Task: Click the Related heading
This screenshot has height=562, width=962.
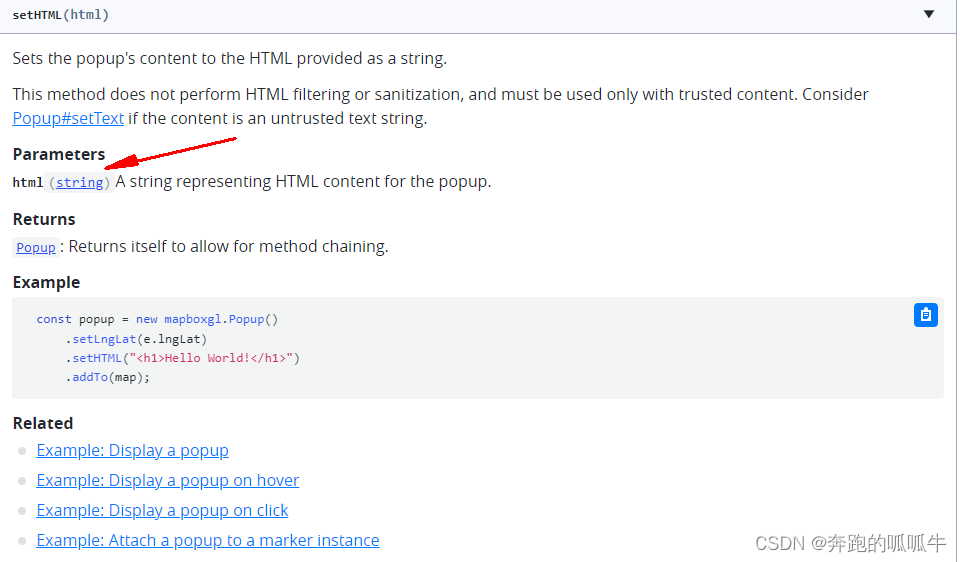Action: pos(43,423)
